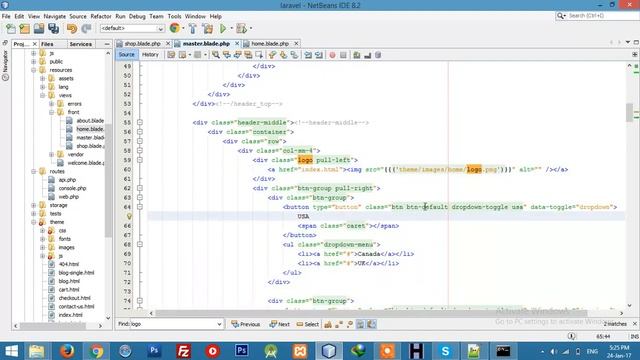Screen dimensions: 640x360
Task: Switch to Source view of editor
Action: [127, 54]
